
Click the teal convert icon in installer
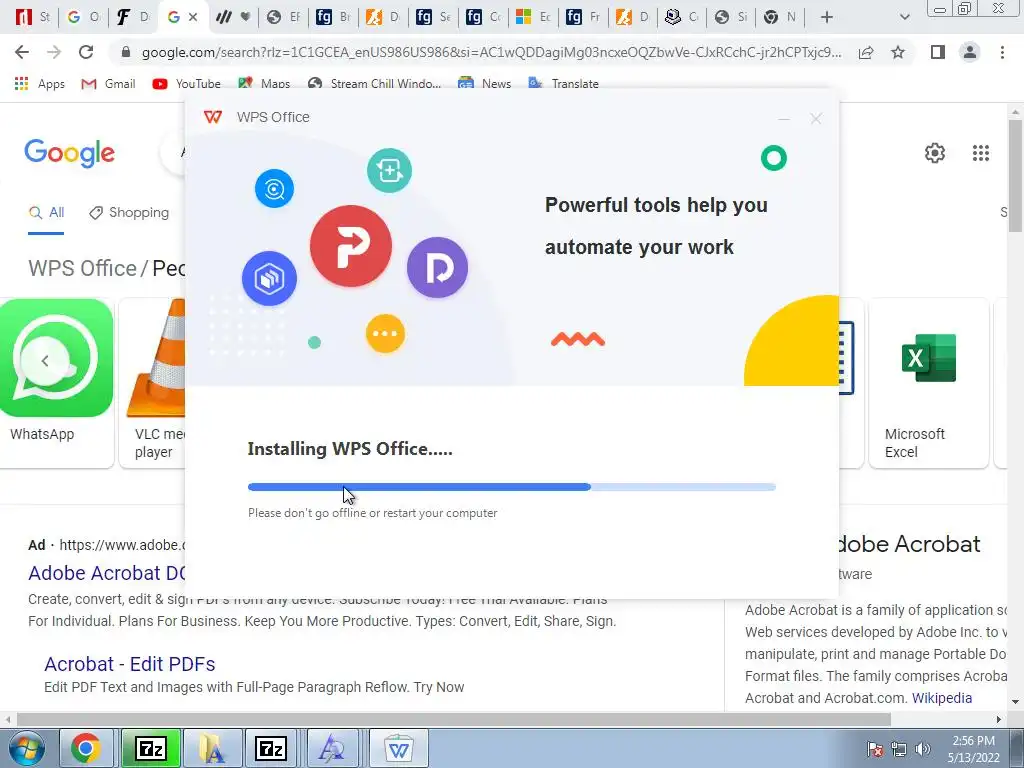click(x=389, y=170)
